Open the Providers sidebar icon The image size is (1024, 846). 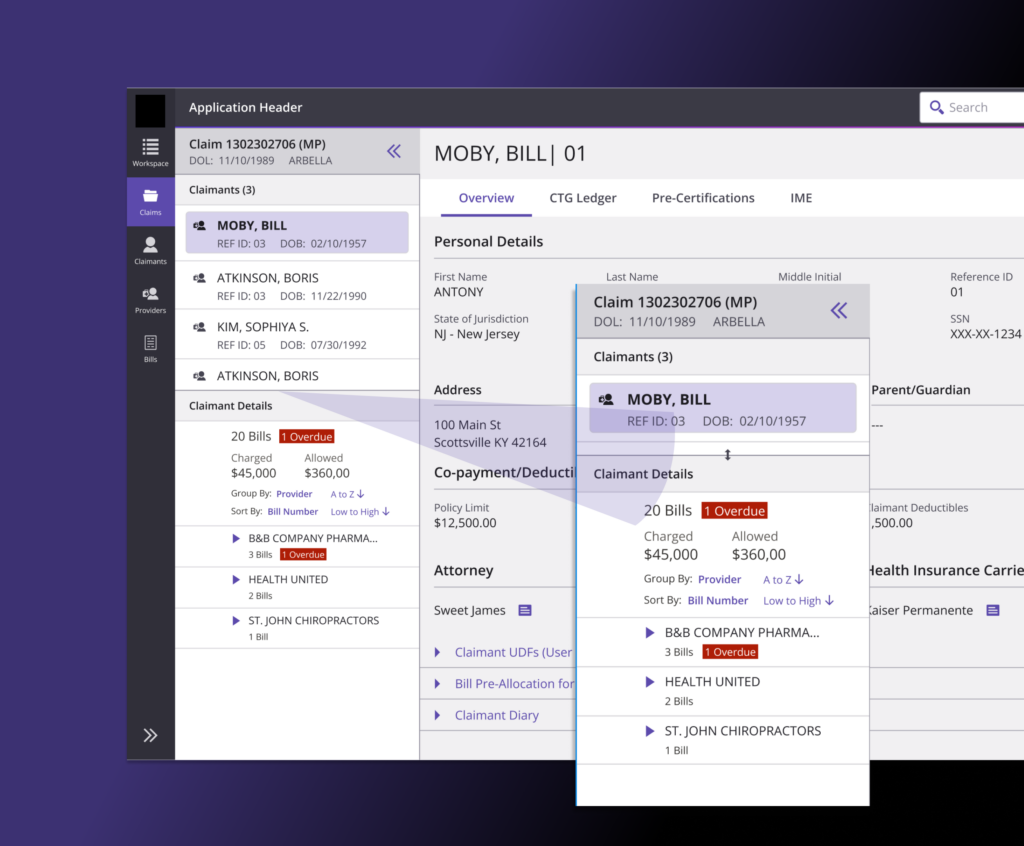pos(150,299)
